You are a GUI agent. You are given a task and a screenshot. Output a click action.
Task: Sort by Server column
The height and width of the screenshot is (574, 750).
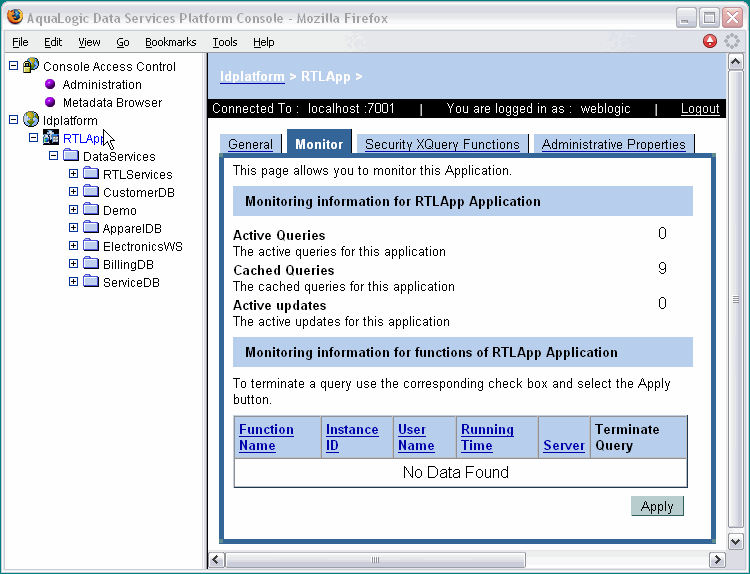tap(564, 445)
